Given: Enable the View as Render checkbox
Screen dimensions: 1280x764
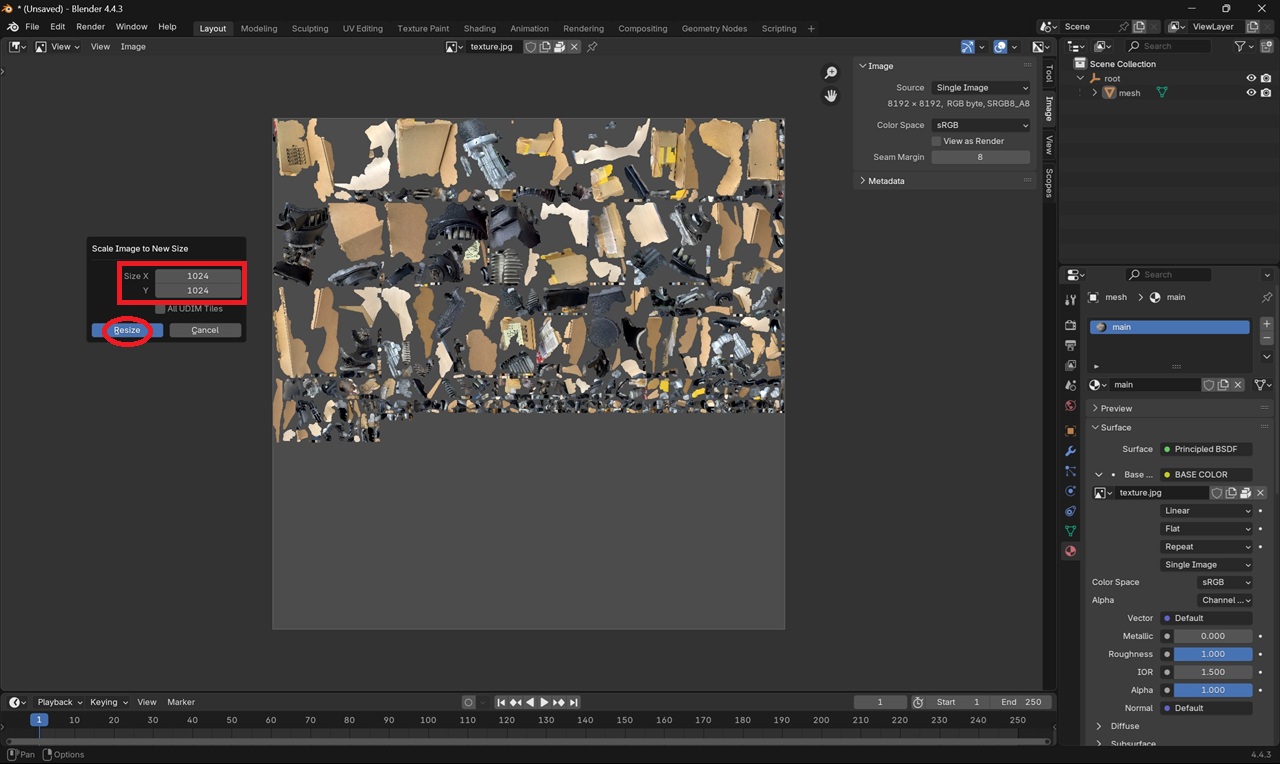Looking at the screenshot, I should 936,141.
